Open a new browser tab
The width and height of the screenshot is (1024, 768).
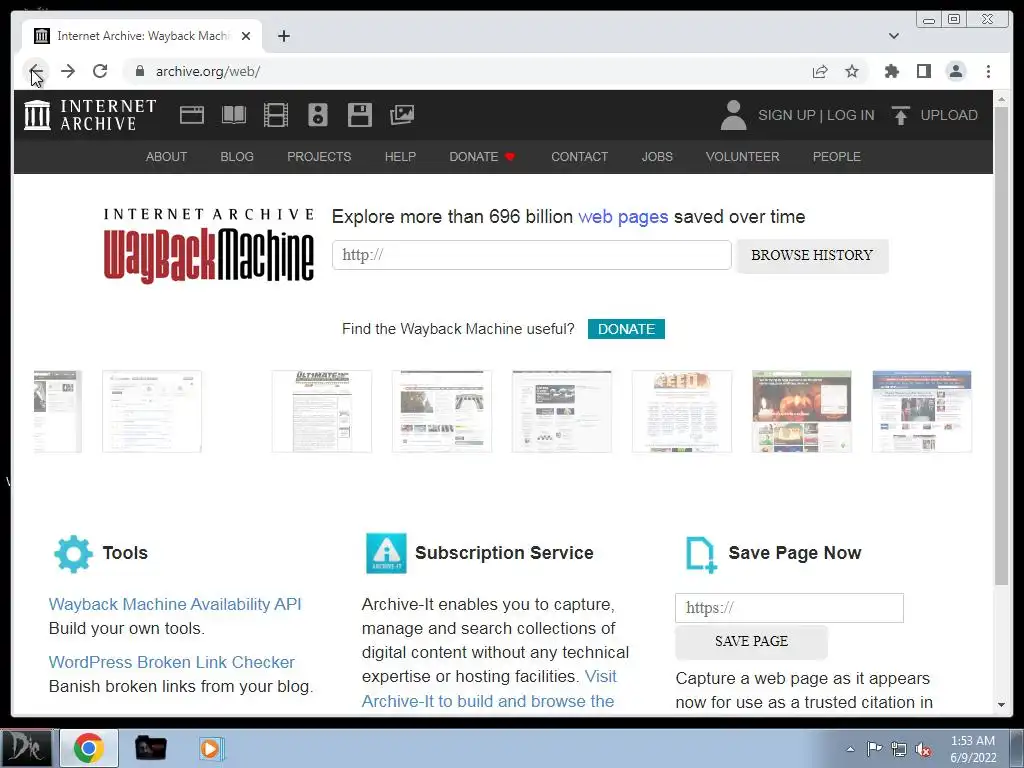tap(283, 36)
